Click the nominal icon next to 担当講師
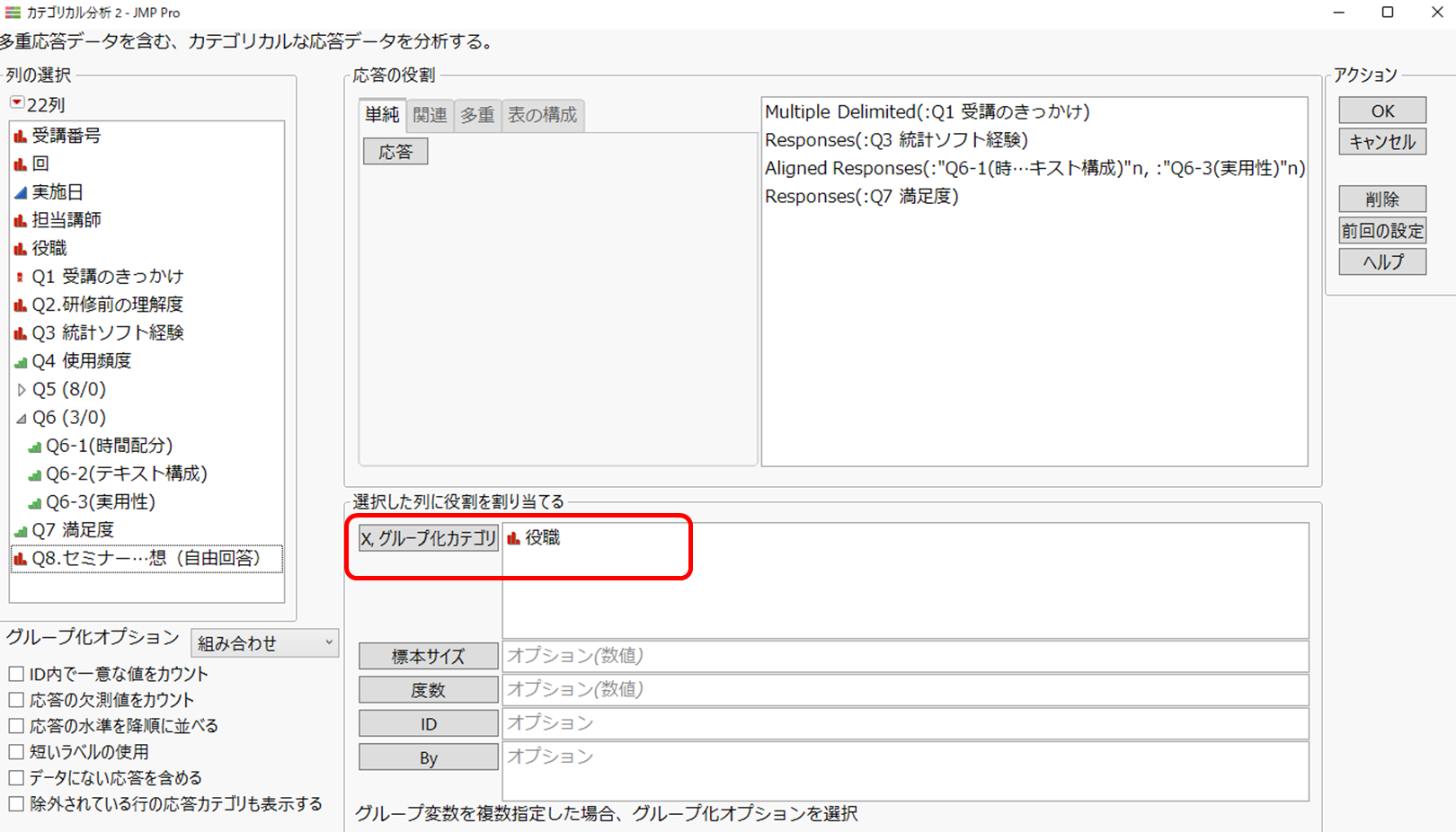 pos(20,220)
